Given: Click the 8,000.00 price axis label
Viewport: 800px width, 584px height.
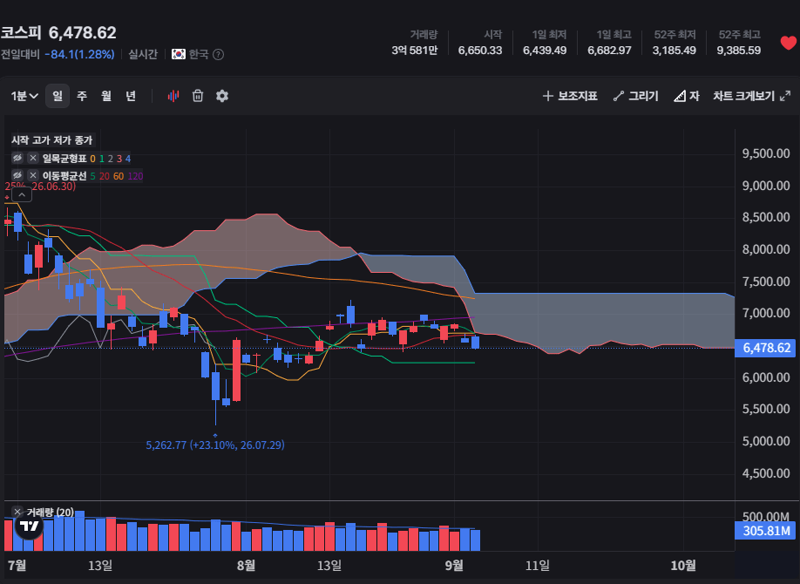Looking at the screenshot, I should 766,249.
